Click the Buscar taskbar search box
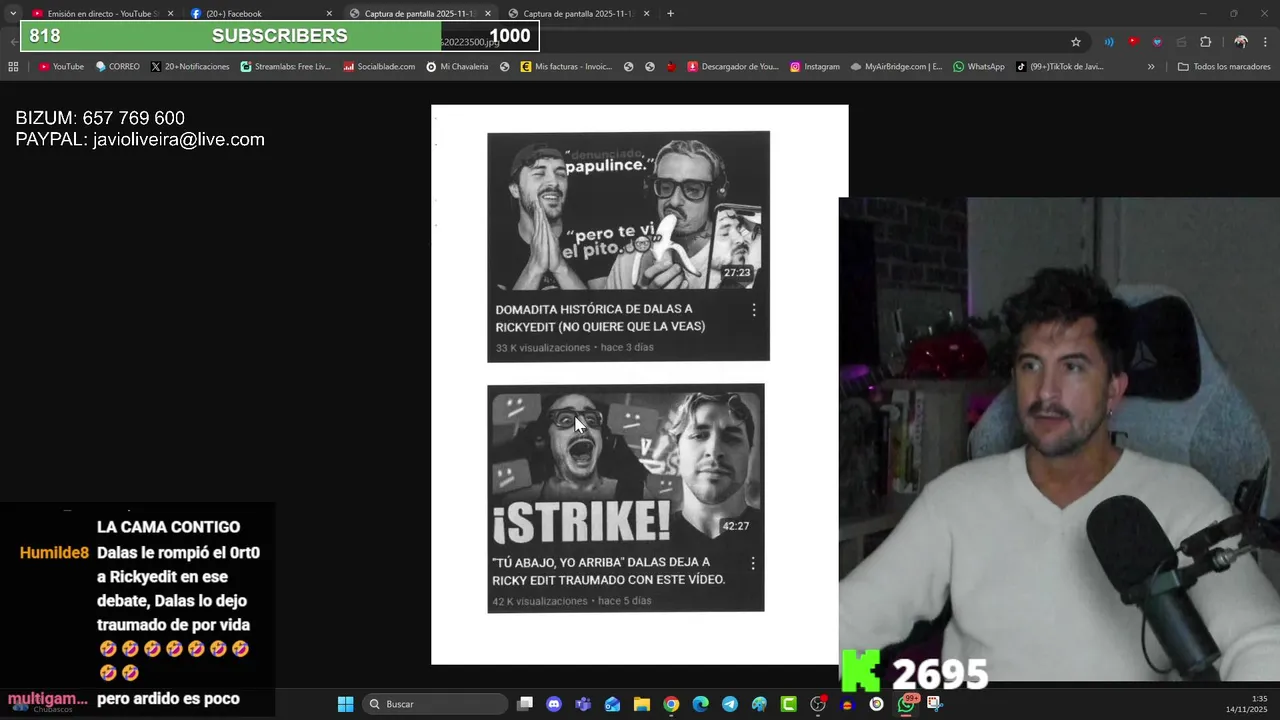This screenshot has height=720, width=1280. click(x=434, y=704)
